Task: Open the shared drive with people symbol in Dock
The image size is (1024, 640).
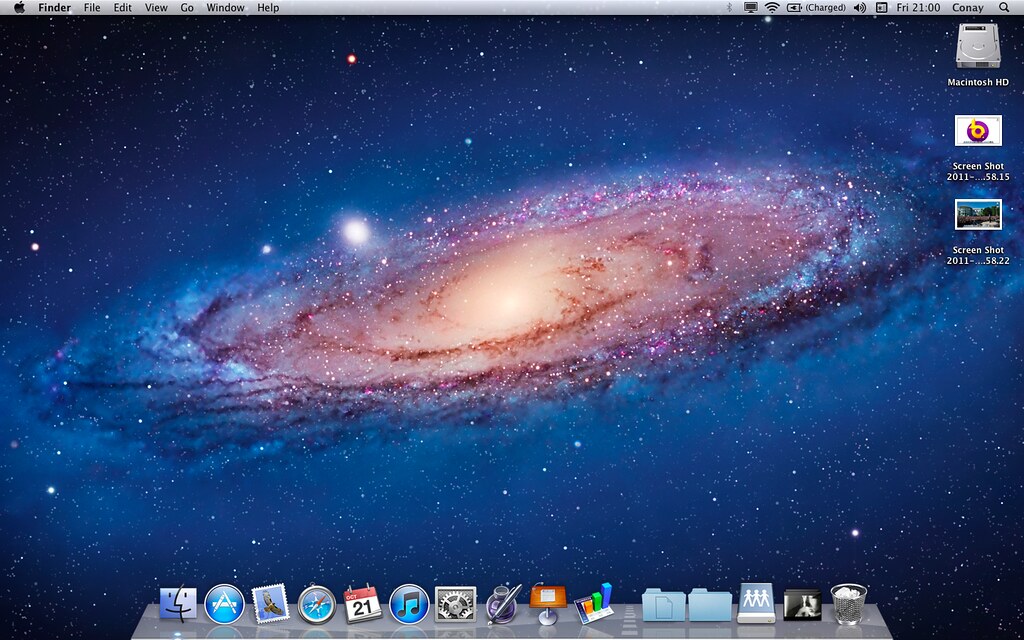Action: [x=756, y=603]
